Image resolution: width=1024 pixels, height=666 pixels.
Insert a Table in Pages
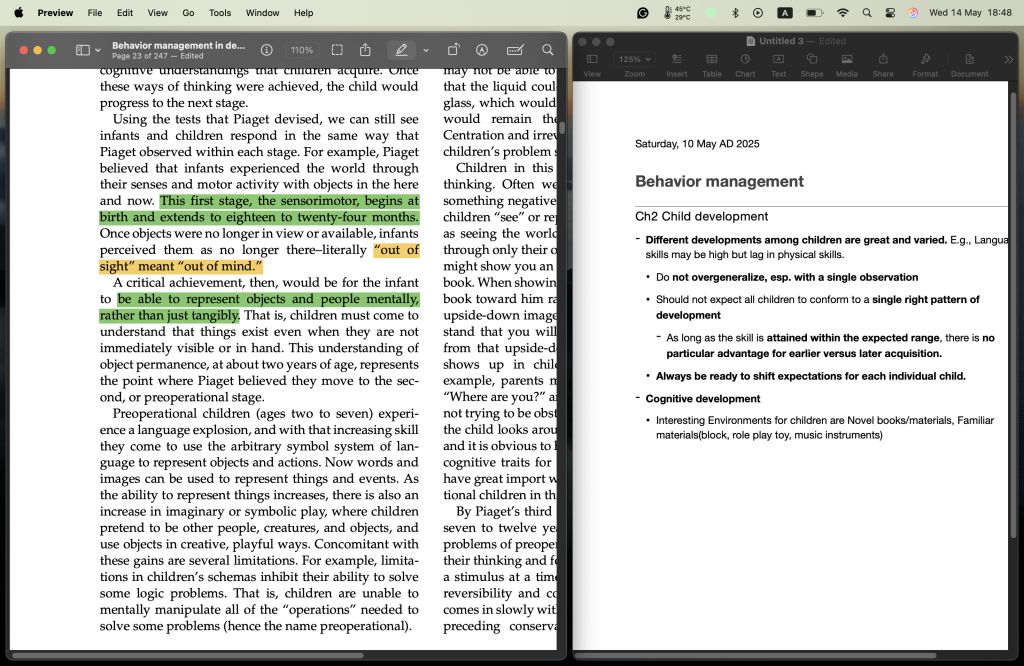pos(711,64)
